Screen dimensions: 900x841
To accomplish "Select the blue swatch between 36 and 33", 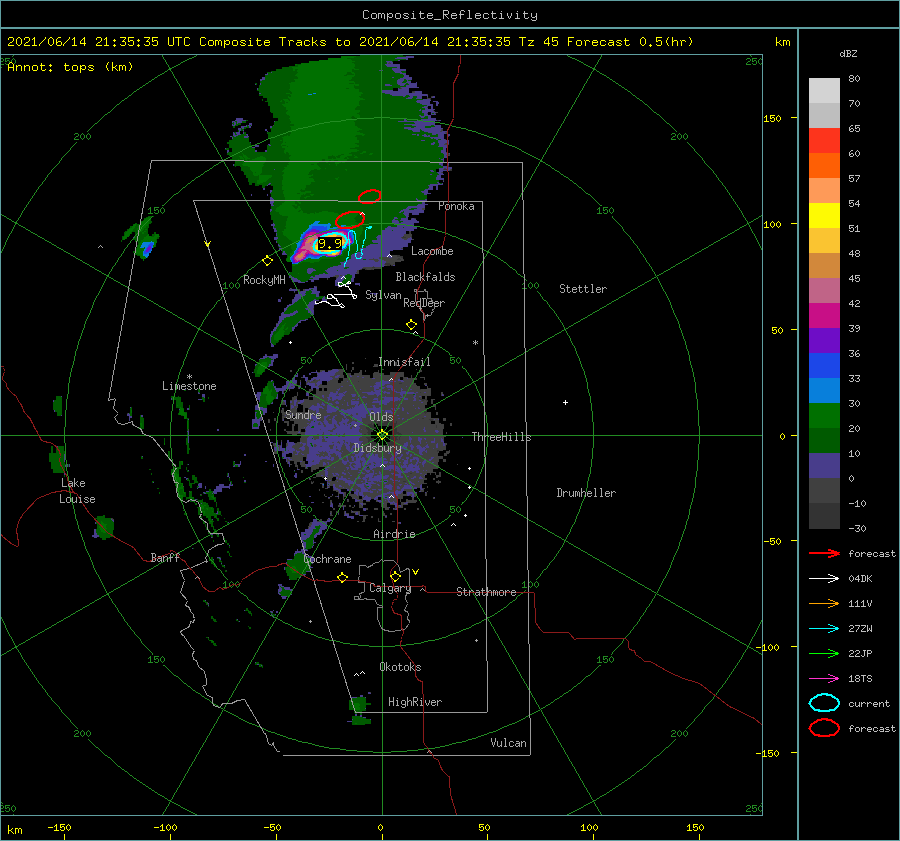I will [824, 365].
